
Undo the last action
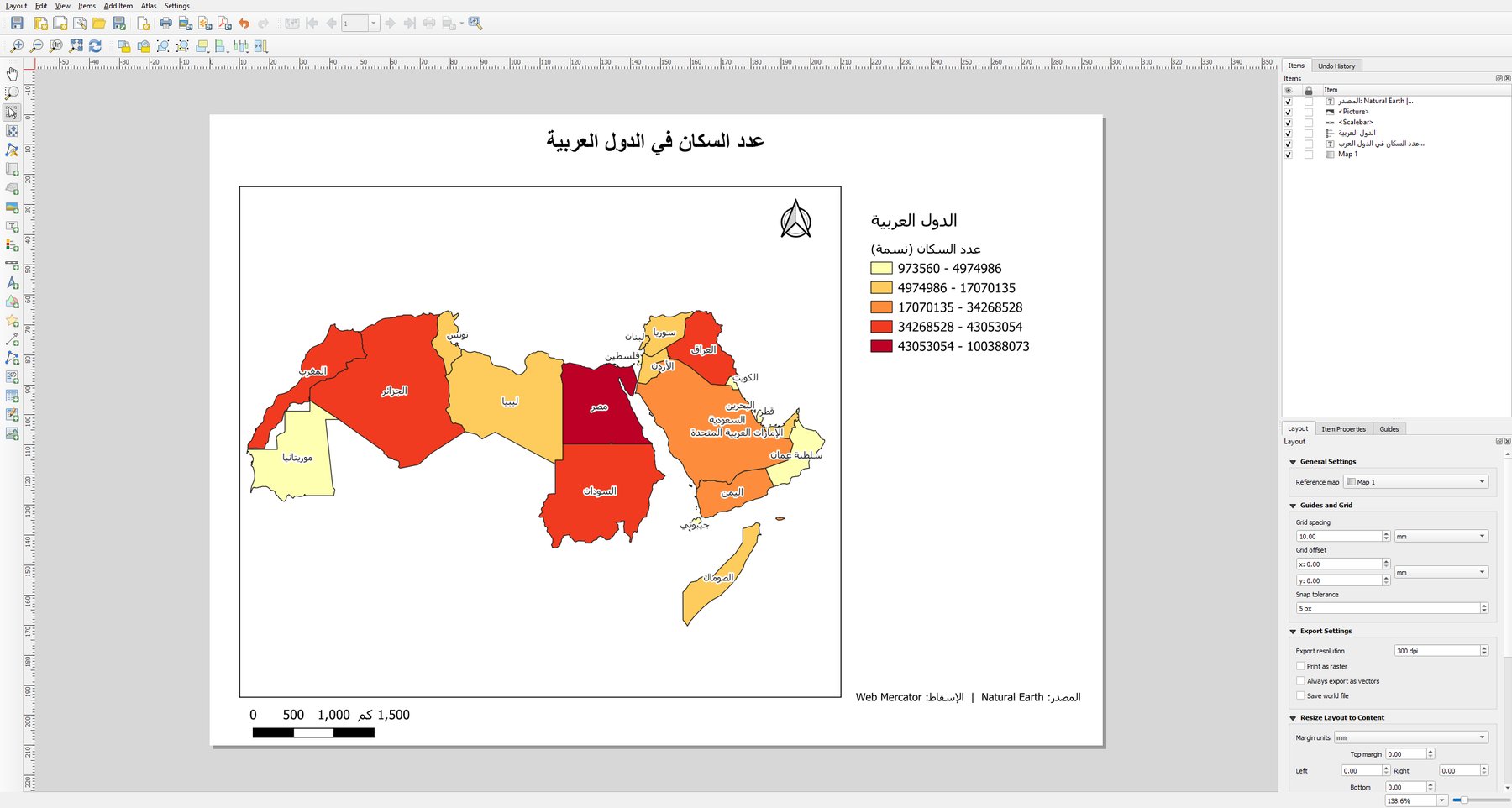coord(244,24)
